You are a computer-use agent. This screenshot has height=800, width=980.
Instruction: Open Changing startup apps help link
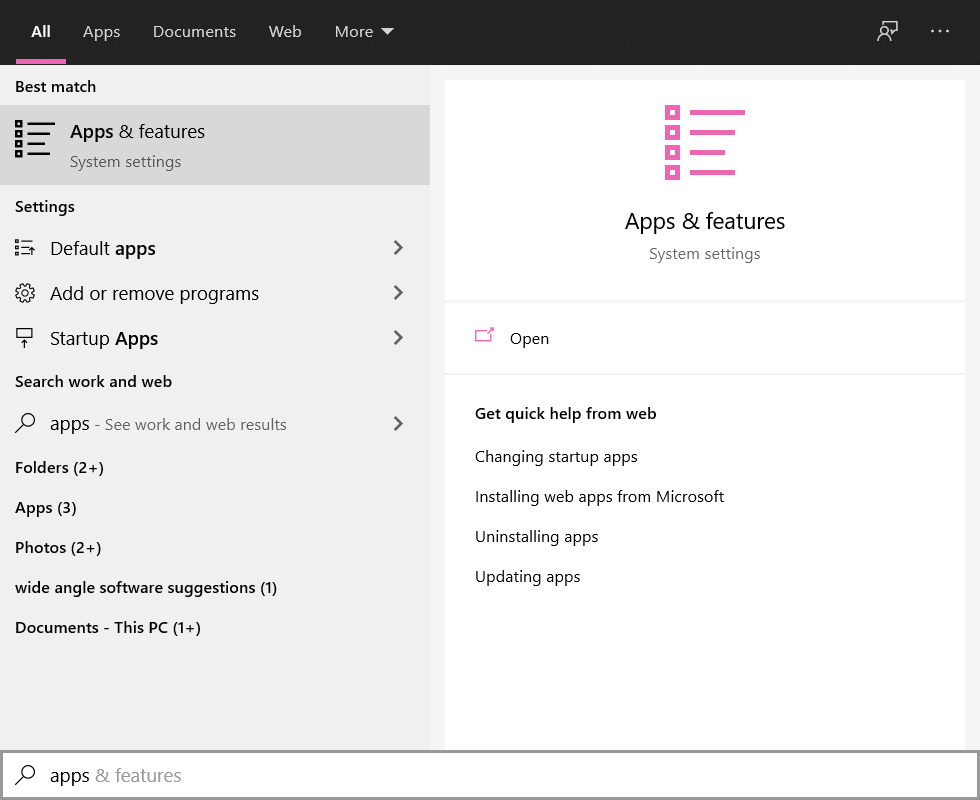pyautogui.click(x=556, y=457)
